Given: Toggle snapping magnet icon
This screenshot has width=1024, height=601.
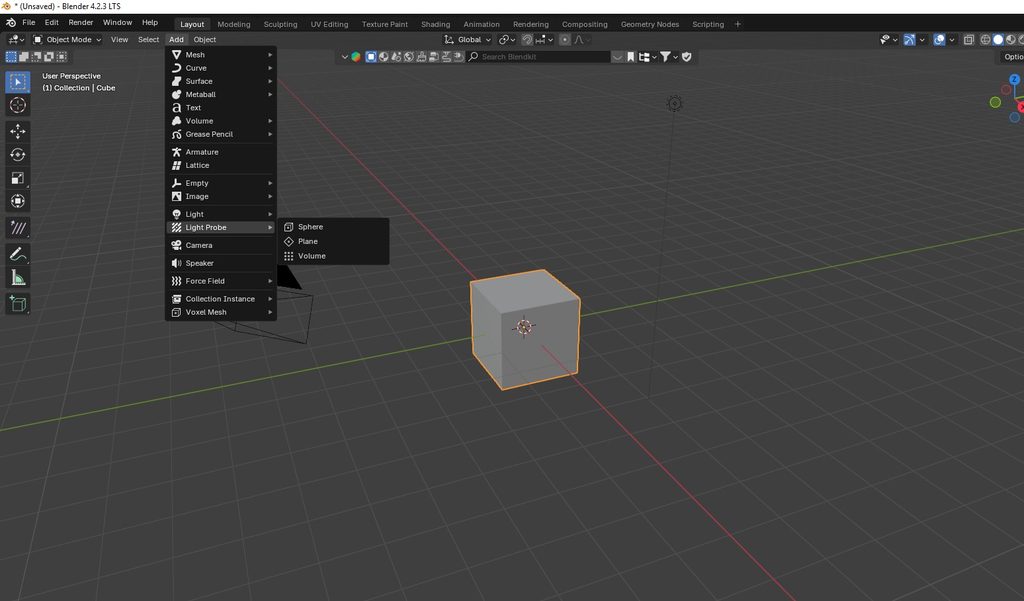Looking at the screenshot, I should 527,40.
